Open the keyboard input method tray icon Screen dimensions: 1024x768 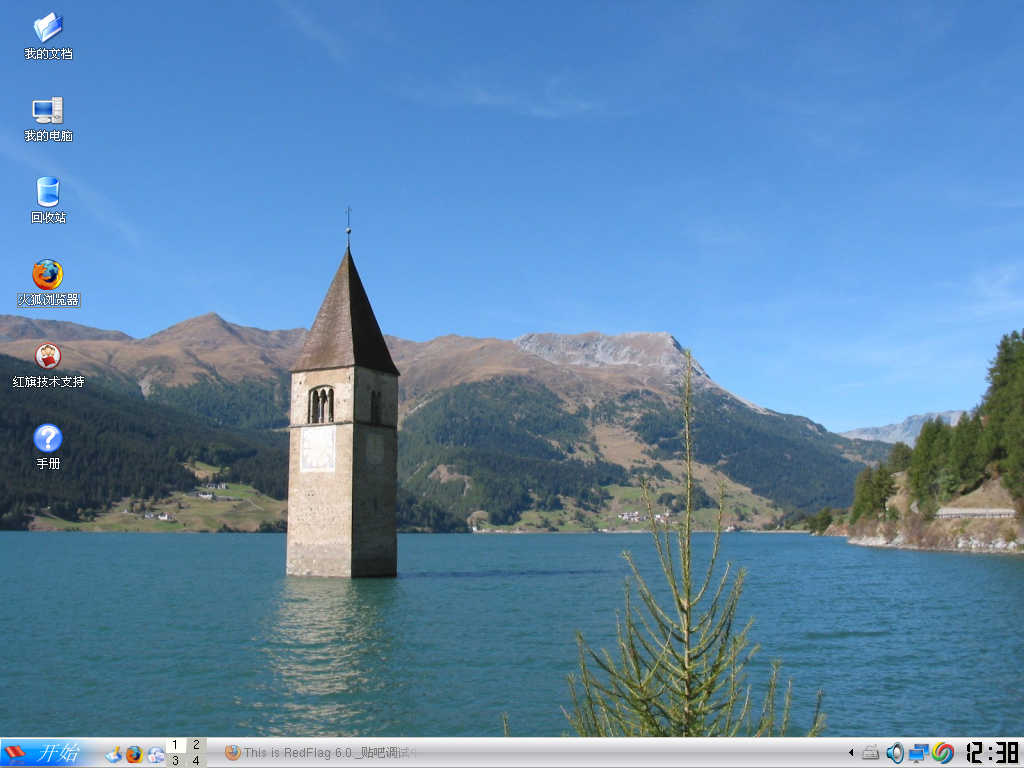870,753
